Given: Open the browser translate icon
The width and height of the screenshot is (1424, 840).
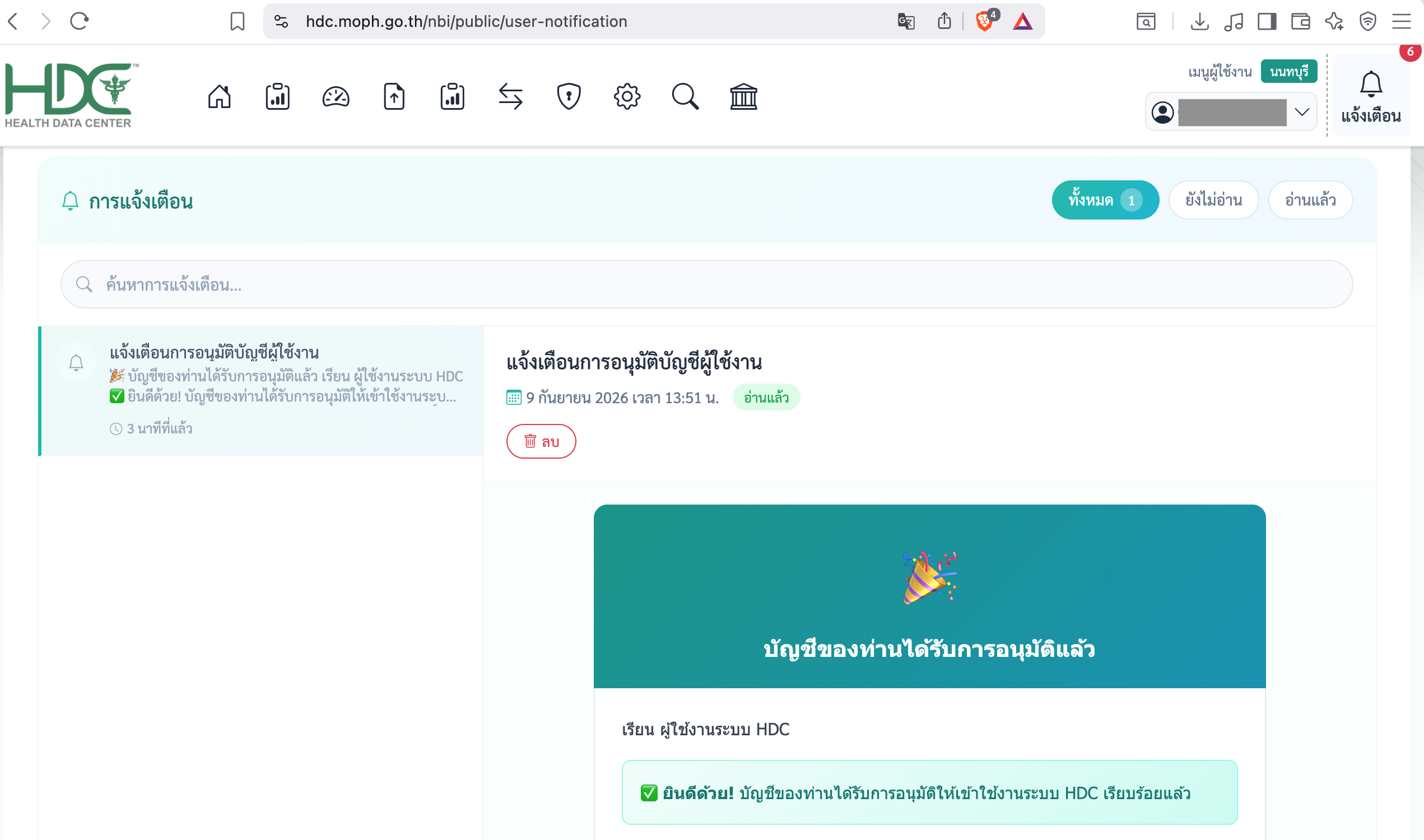Looking at the screenshot, I should (x=906, y=21).
